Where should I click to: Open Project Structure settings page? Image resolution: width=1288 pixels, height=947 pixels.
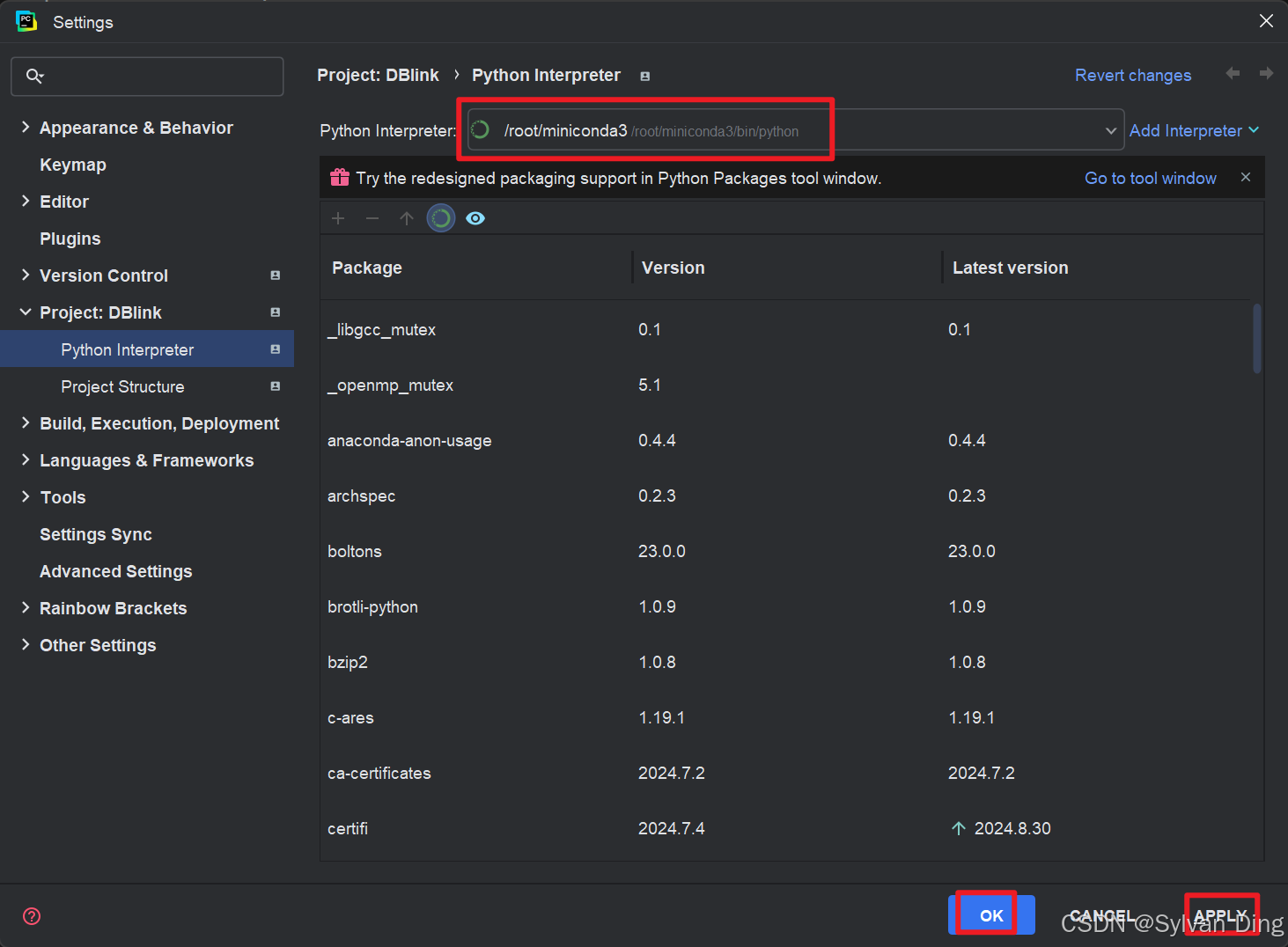122,386
